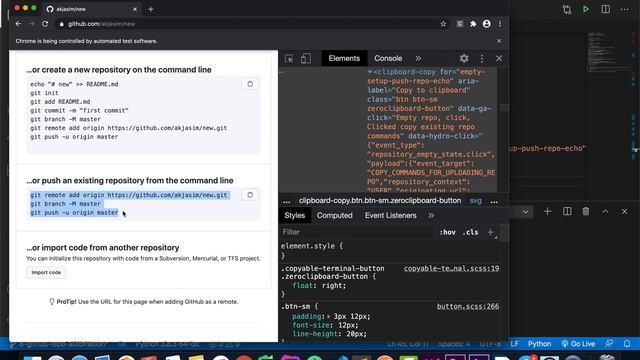This screenshot has width=640, height=360.
Task: Split VS Code editor right
Action: (606, 9)
